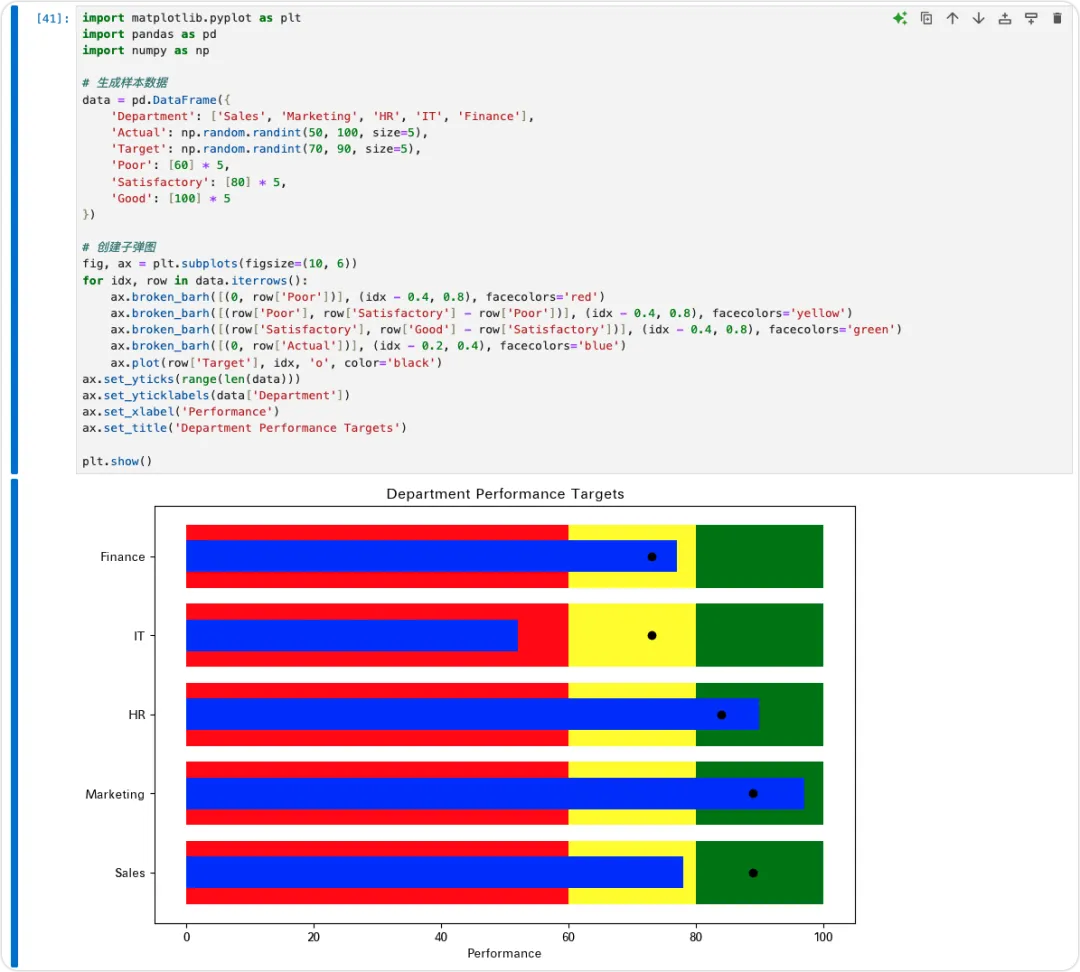Click the ax.set_yticklabels(data['Department']) line
1080x972 pixels.
(x=216, y=395)
